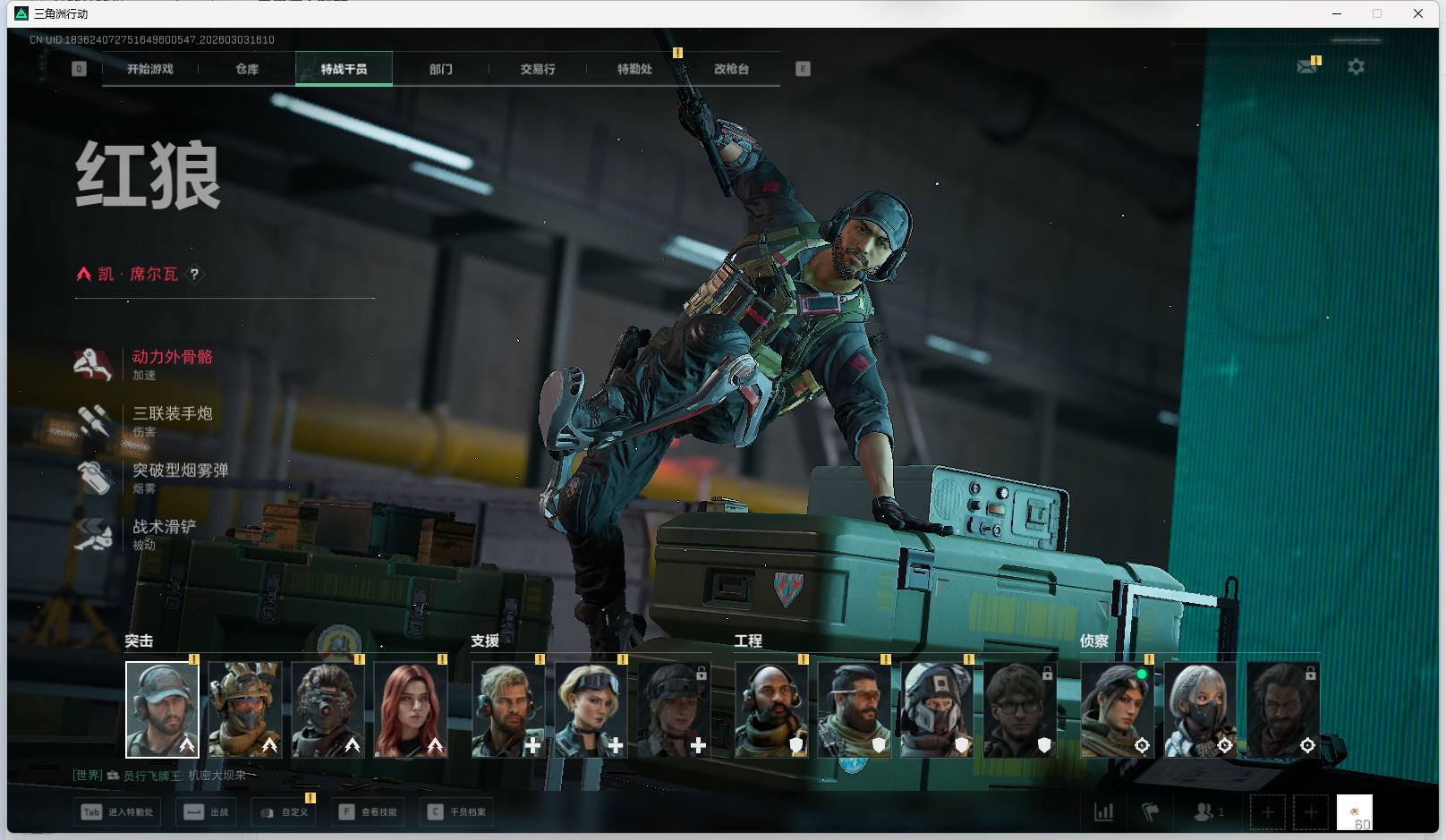The height and width of the screenshot is (840, 1446).
Task: Select the 突破型烟雾弹 skill icon
Action: 93,478
